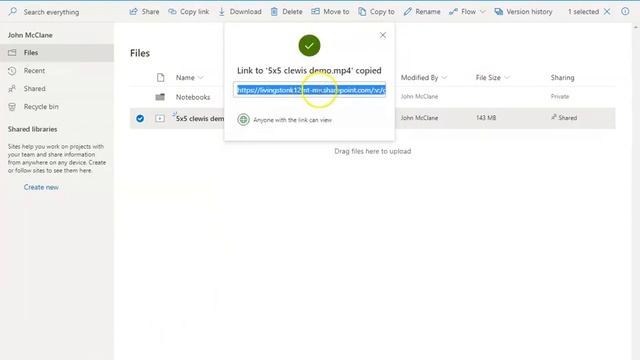This screenshot has height=360, width=640.
Task: Click the copied sharepoint link field
Action: pyautogui.click(x=309, y=90)
